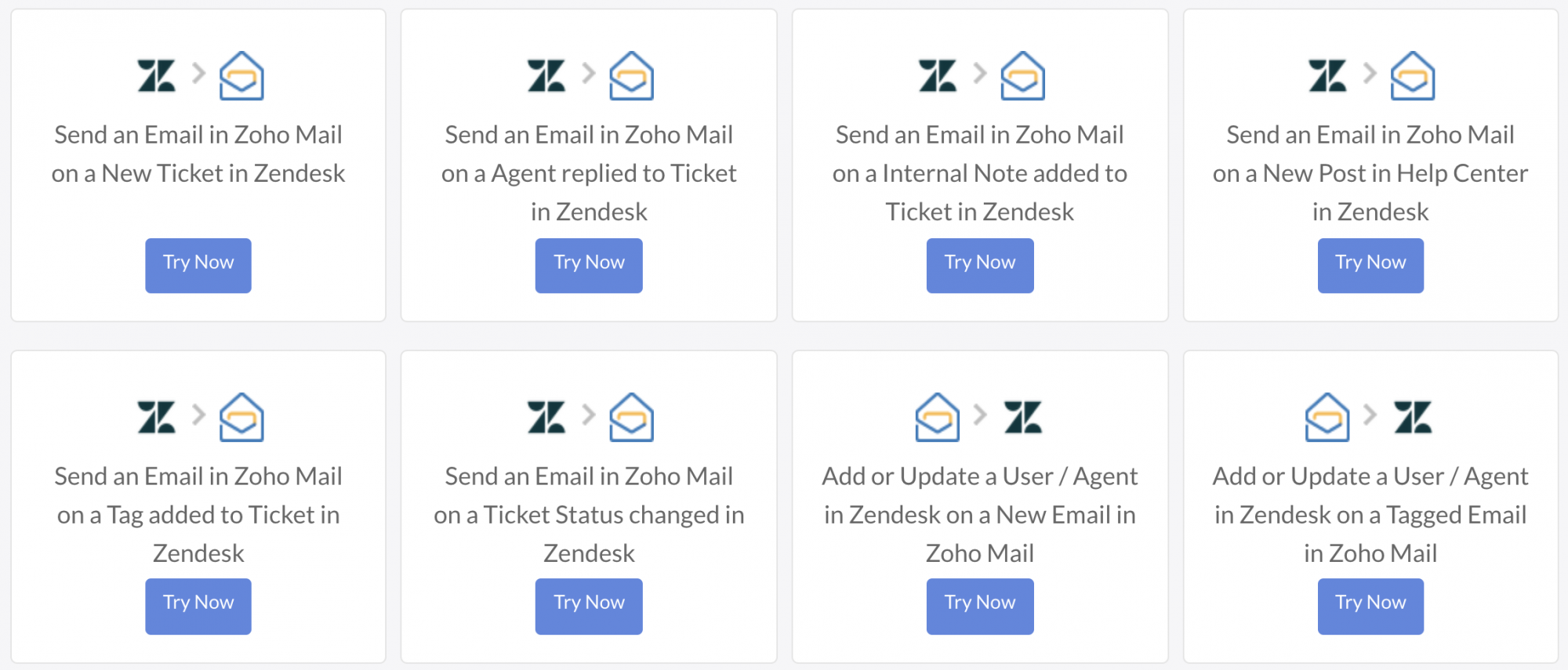Click Zoho Mail envelope icon in New Ticket card

click(241, 76)
